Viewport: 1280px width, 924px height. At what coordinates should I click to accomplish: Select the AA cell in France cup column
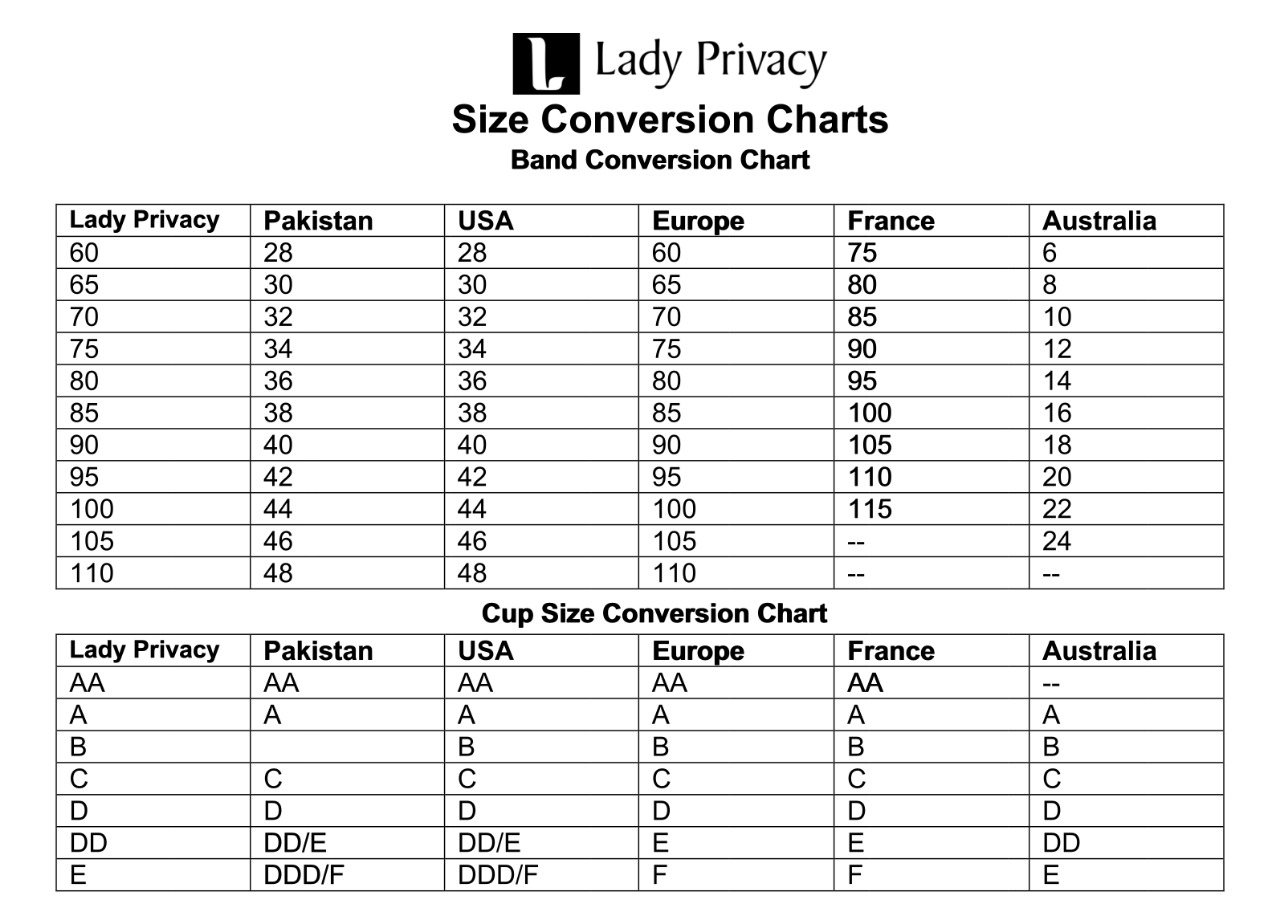pyautogui.click(x=866, y=684)
